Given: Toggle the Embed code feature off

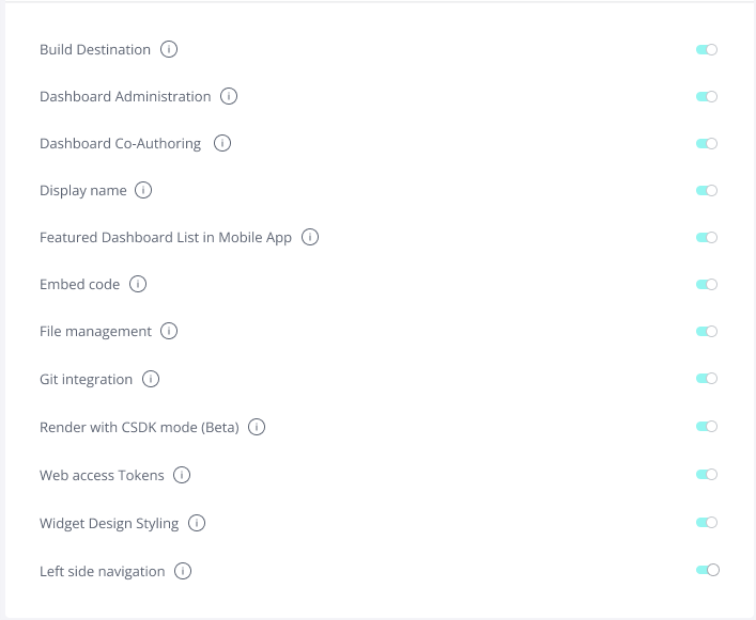Looking at the screenshot, I should click(x=706, y=285).
